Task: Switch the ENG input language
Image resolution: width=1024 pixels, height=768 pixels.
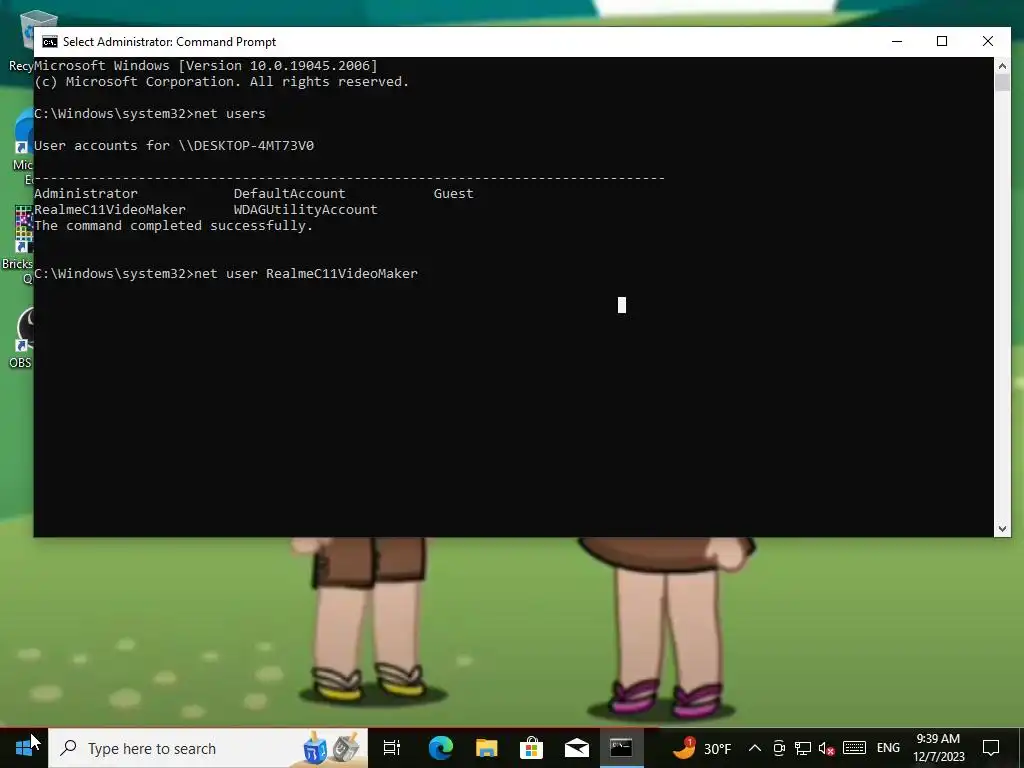Action: click(x=888, y=748)
